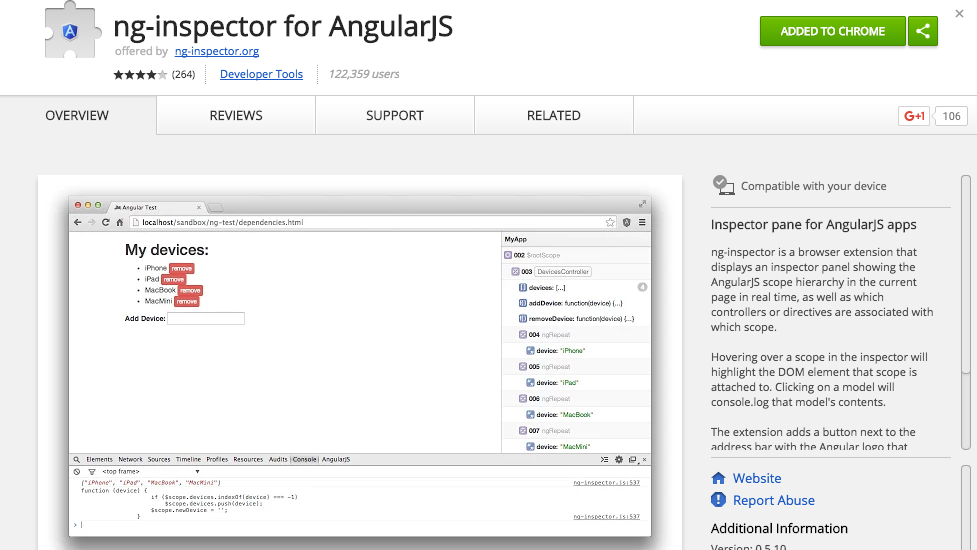Switch to the RELATED tab
Viewport: 977px width, 550px height.
[554, 116]
